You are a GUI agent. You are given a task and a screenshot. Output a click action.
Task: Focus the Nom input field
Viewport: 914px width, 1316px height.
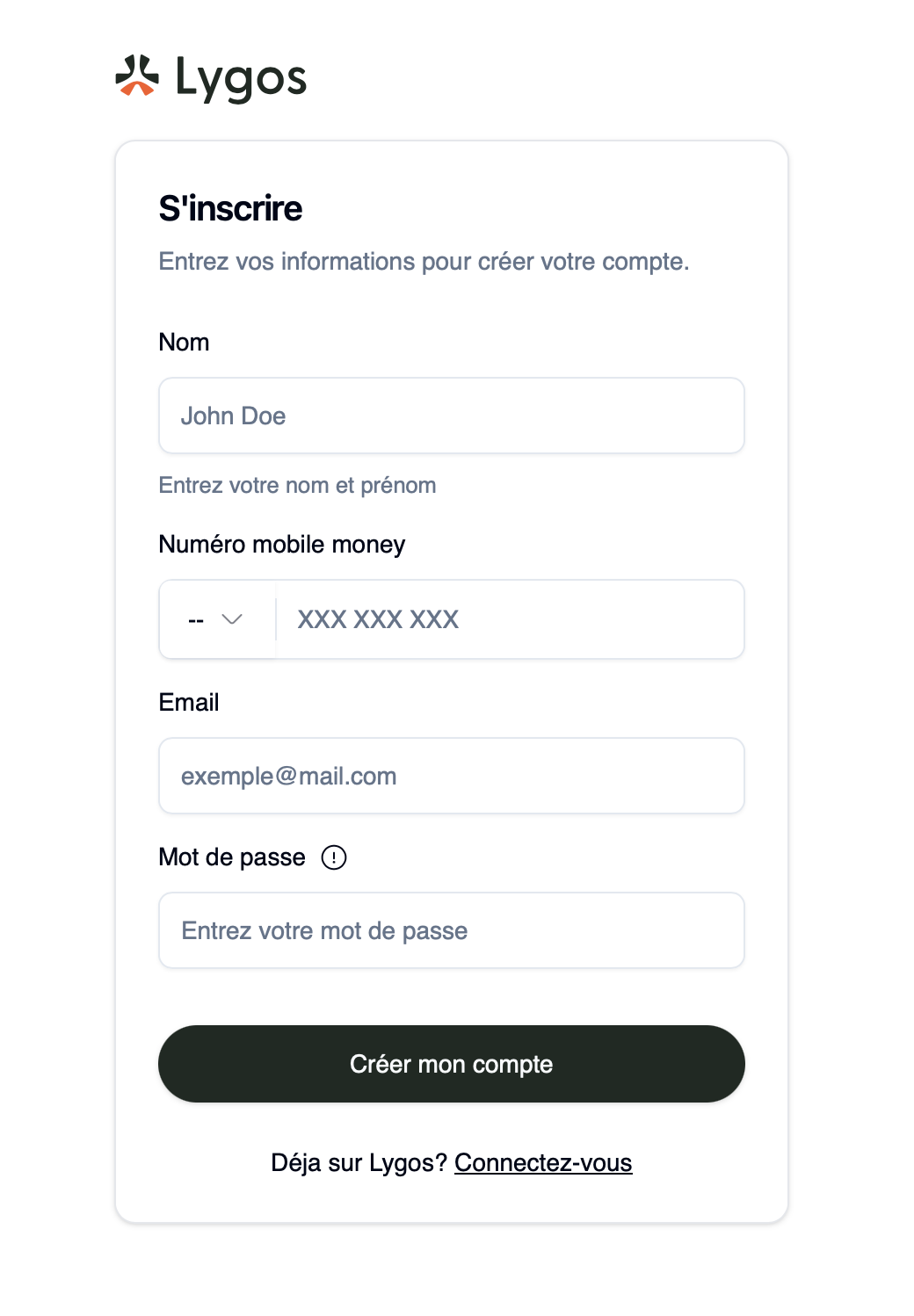click(452, 416)
